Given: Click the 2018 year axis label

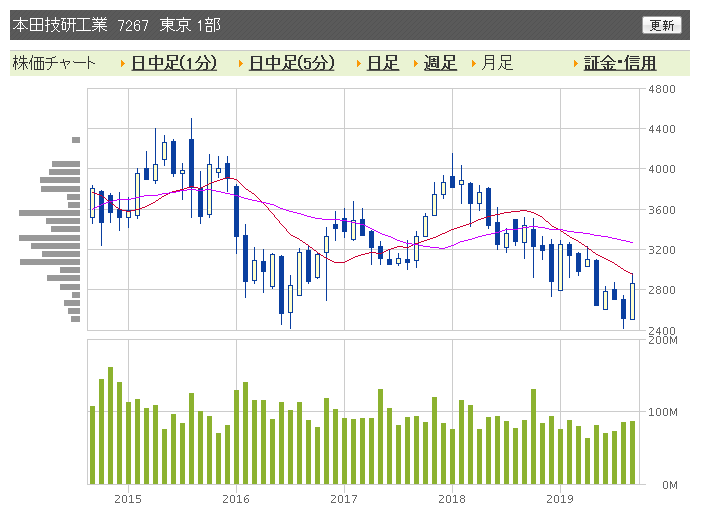Looking at the screenshot, I should 452,499.
